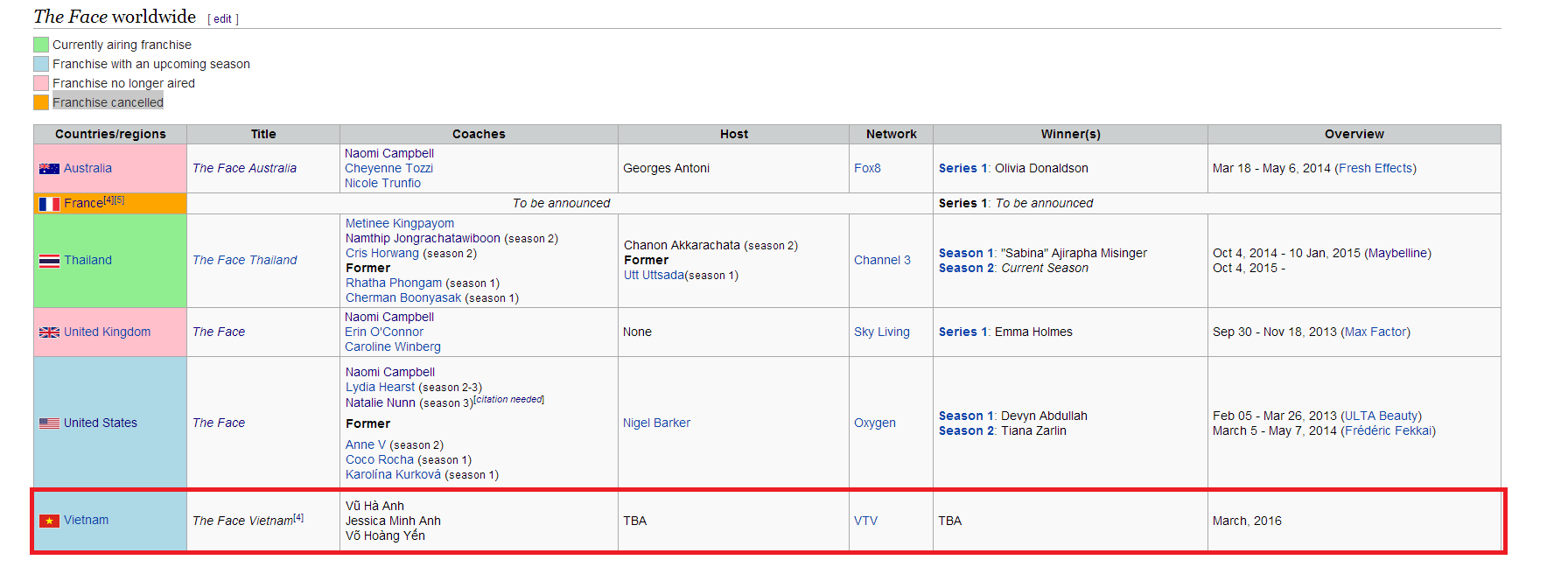Open Caroline Winberg's page
This screenshot has height=574, width=1568.
[393, 346]
